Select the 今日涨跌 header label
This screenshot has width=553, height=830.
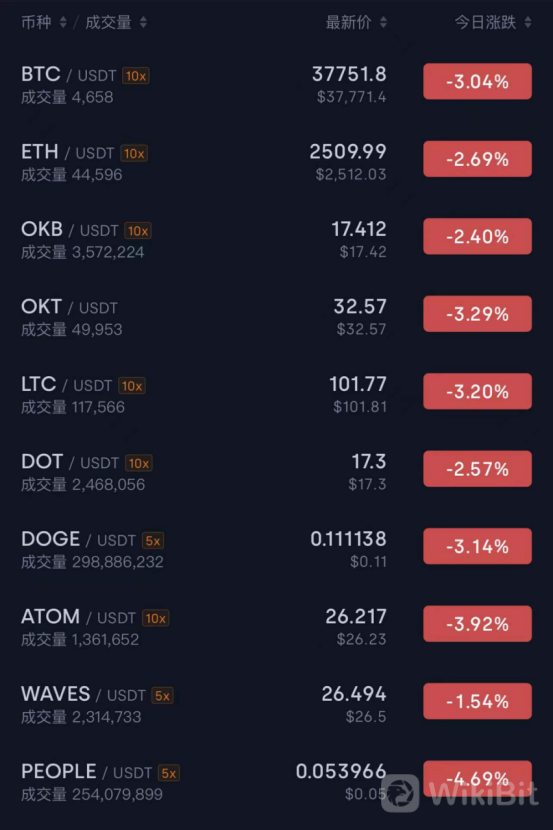pos(485,22)
